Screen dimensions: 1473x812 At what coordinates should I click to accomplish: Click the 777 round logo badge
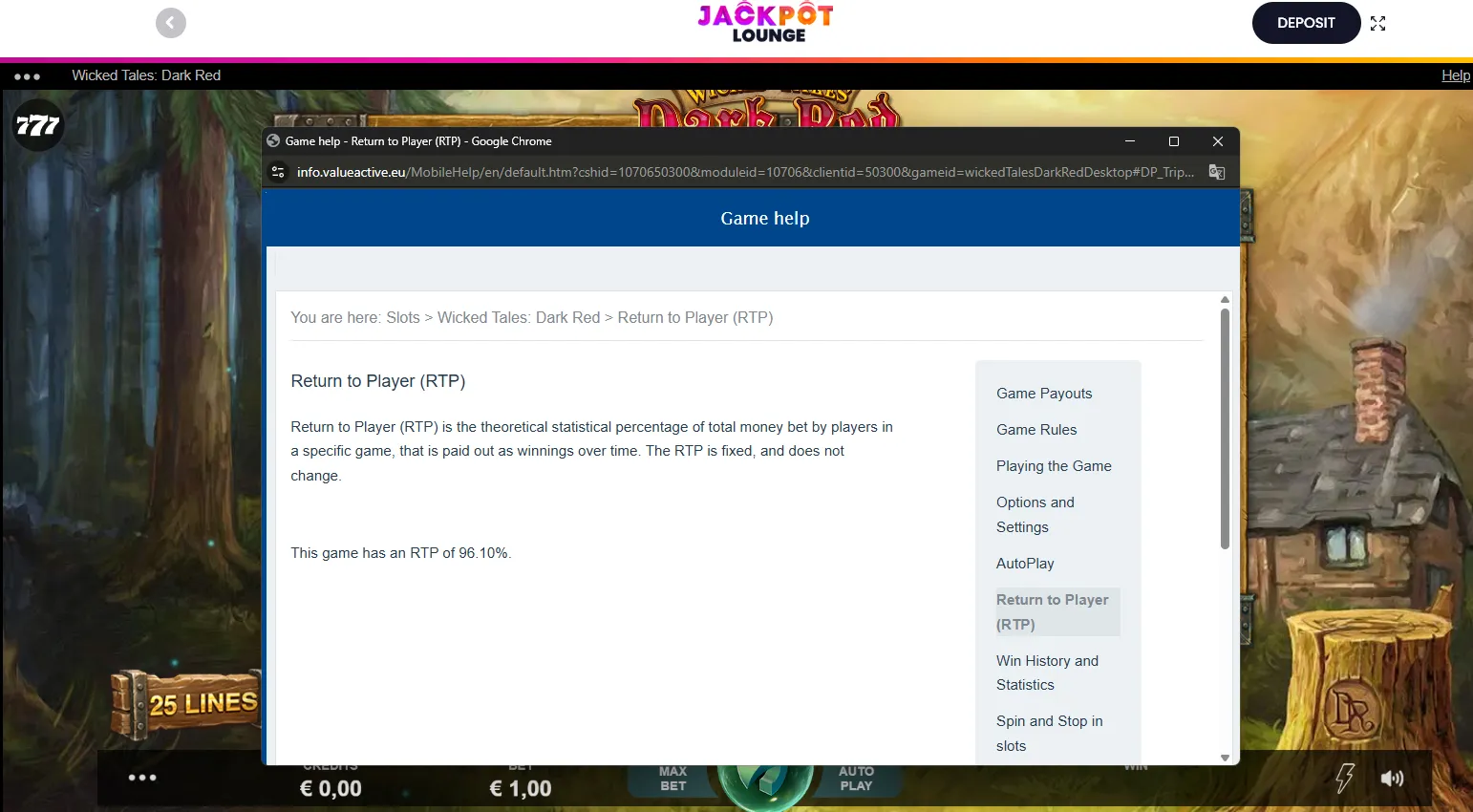(38, 125)
